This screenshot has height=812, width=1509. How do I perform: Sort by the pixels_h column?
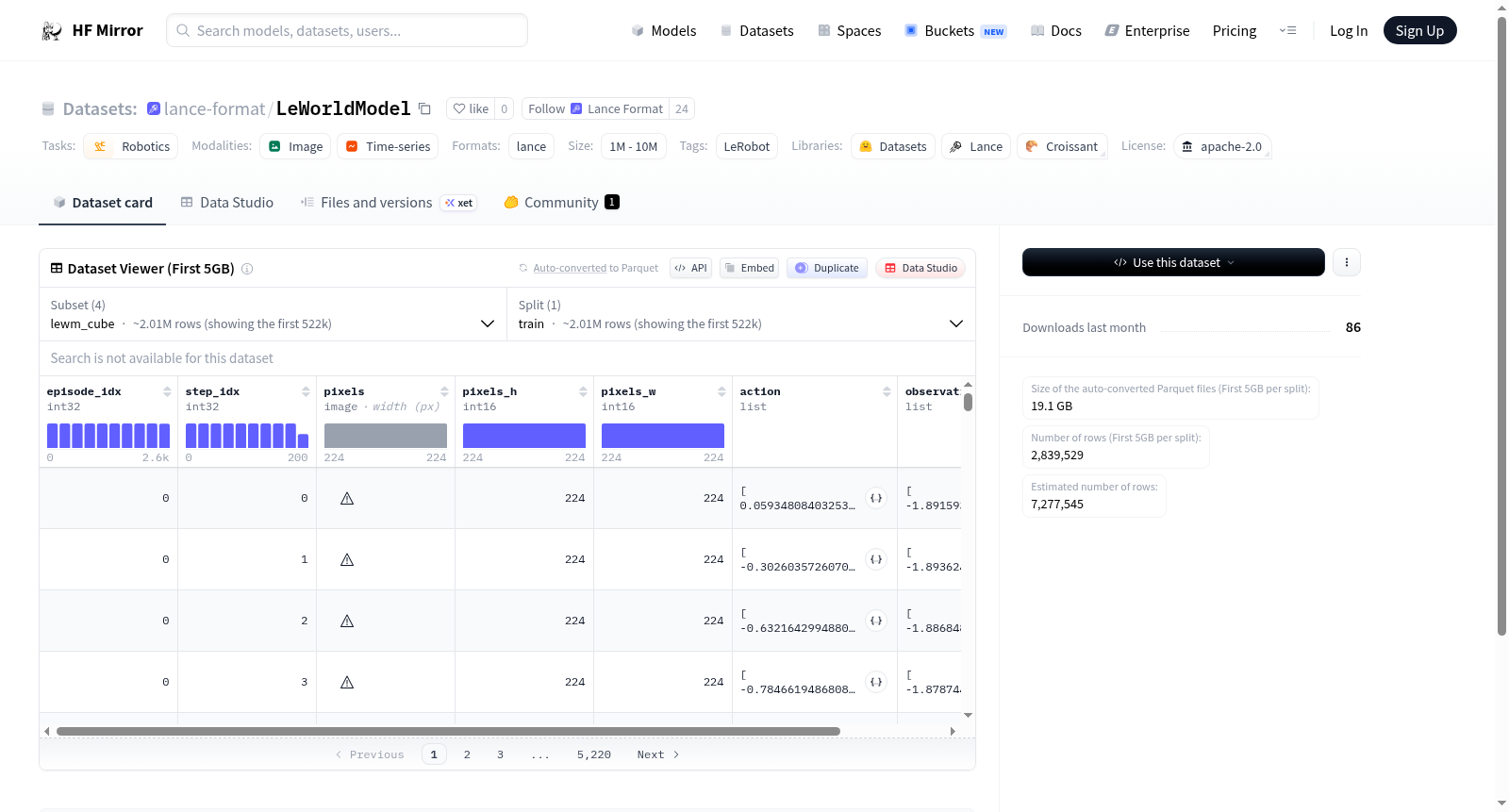tap(583, 391)
